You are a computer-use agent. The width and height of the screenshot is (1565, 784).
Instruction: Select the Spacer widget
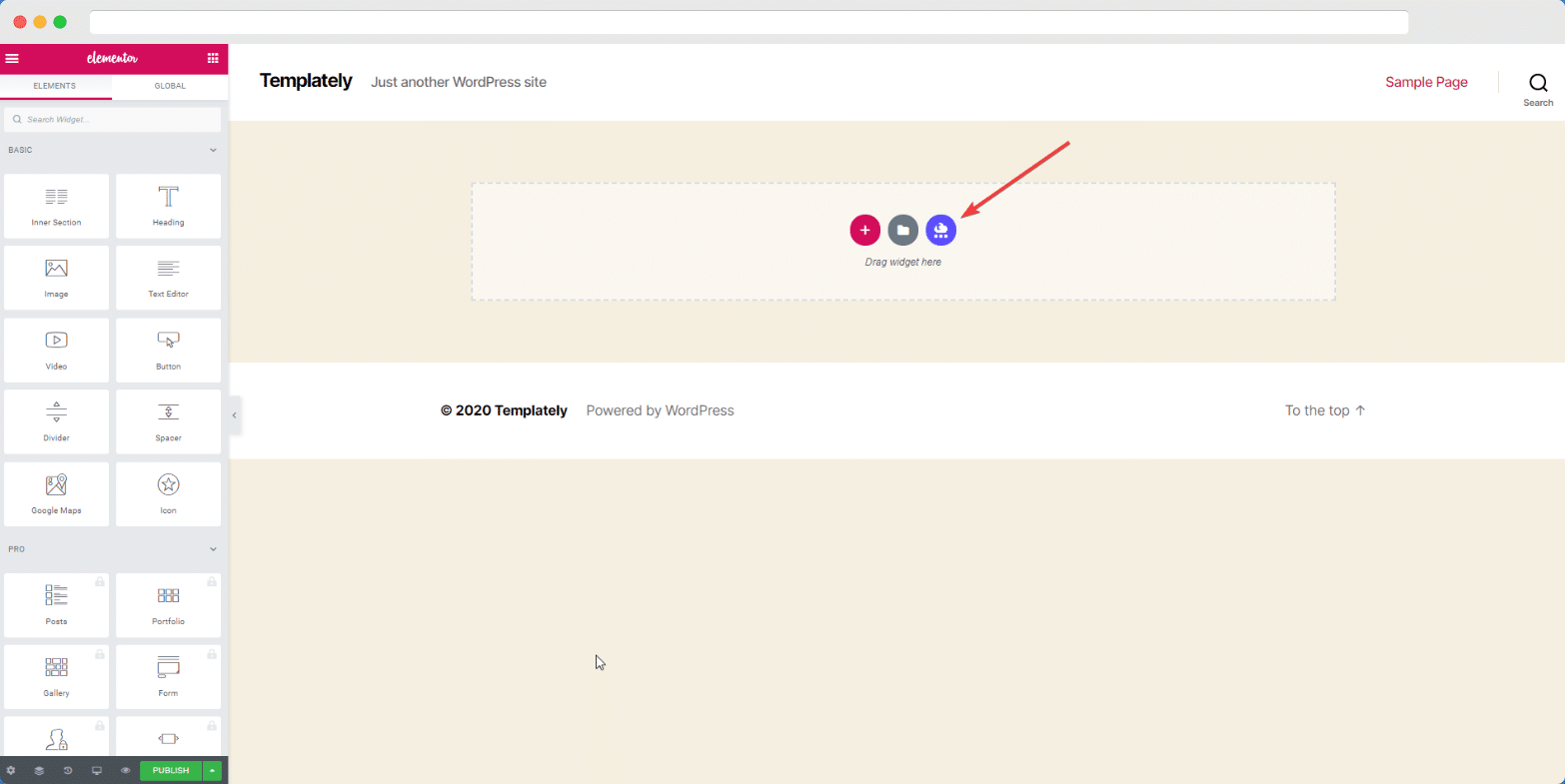click(x=168, y=421)
